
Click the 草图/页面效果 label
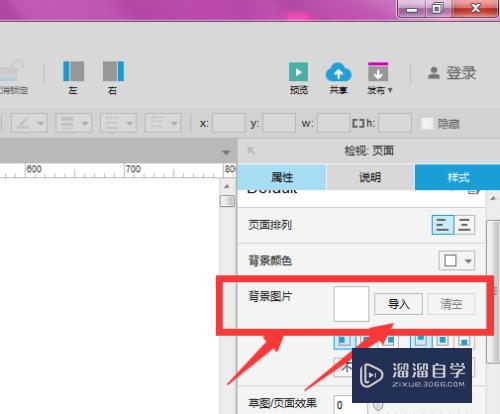283,403
